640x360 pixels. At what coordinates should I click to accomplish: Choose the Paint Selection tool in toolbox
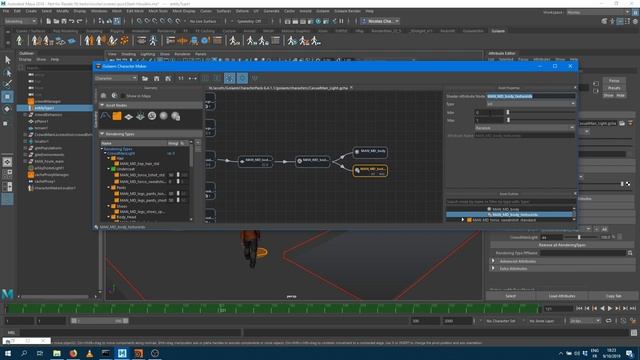(7, 84)
